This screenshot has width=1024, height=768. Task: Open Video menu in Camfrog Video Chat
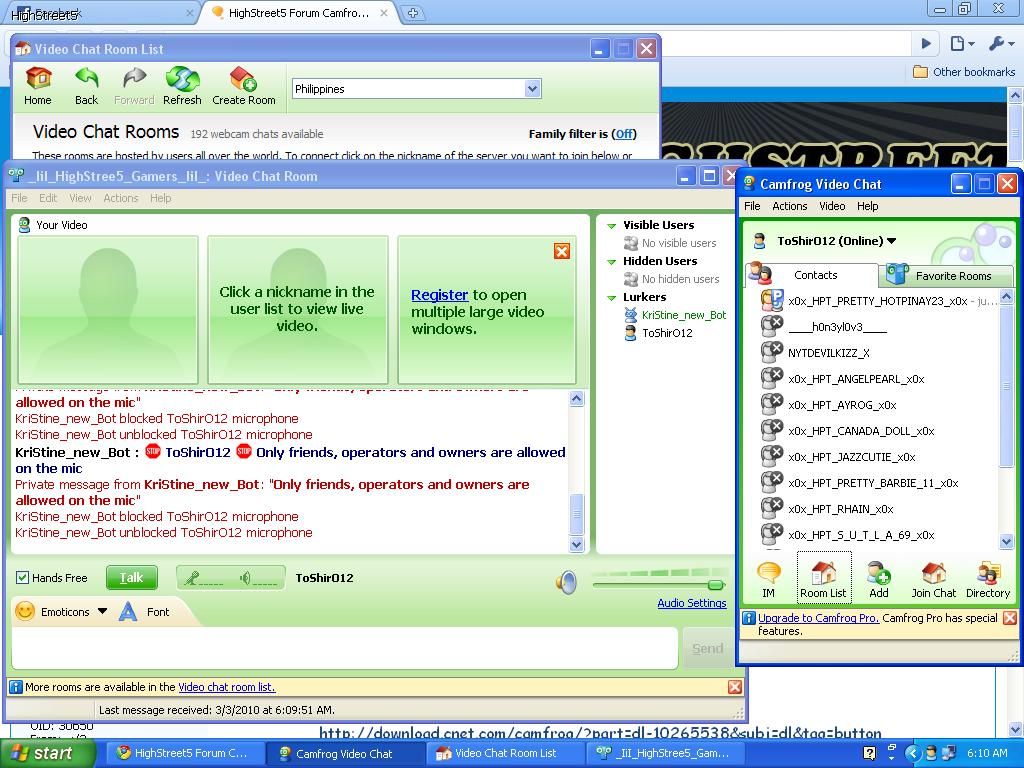click(832, 206)
